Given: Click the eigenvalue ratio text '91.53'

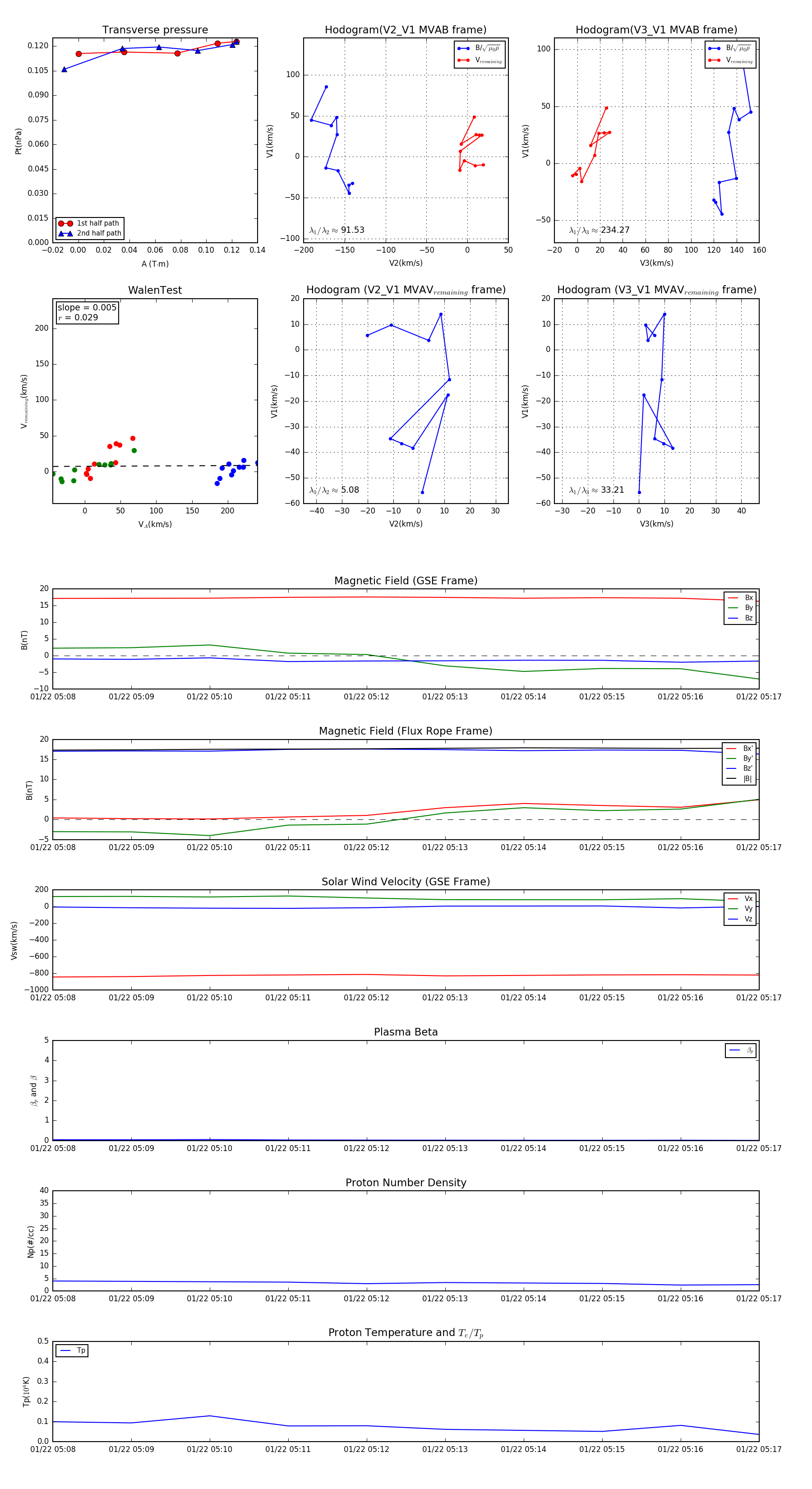Looking at the screenshot, I should pyautogui.click(x=352, y=230).
